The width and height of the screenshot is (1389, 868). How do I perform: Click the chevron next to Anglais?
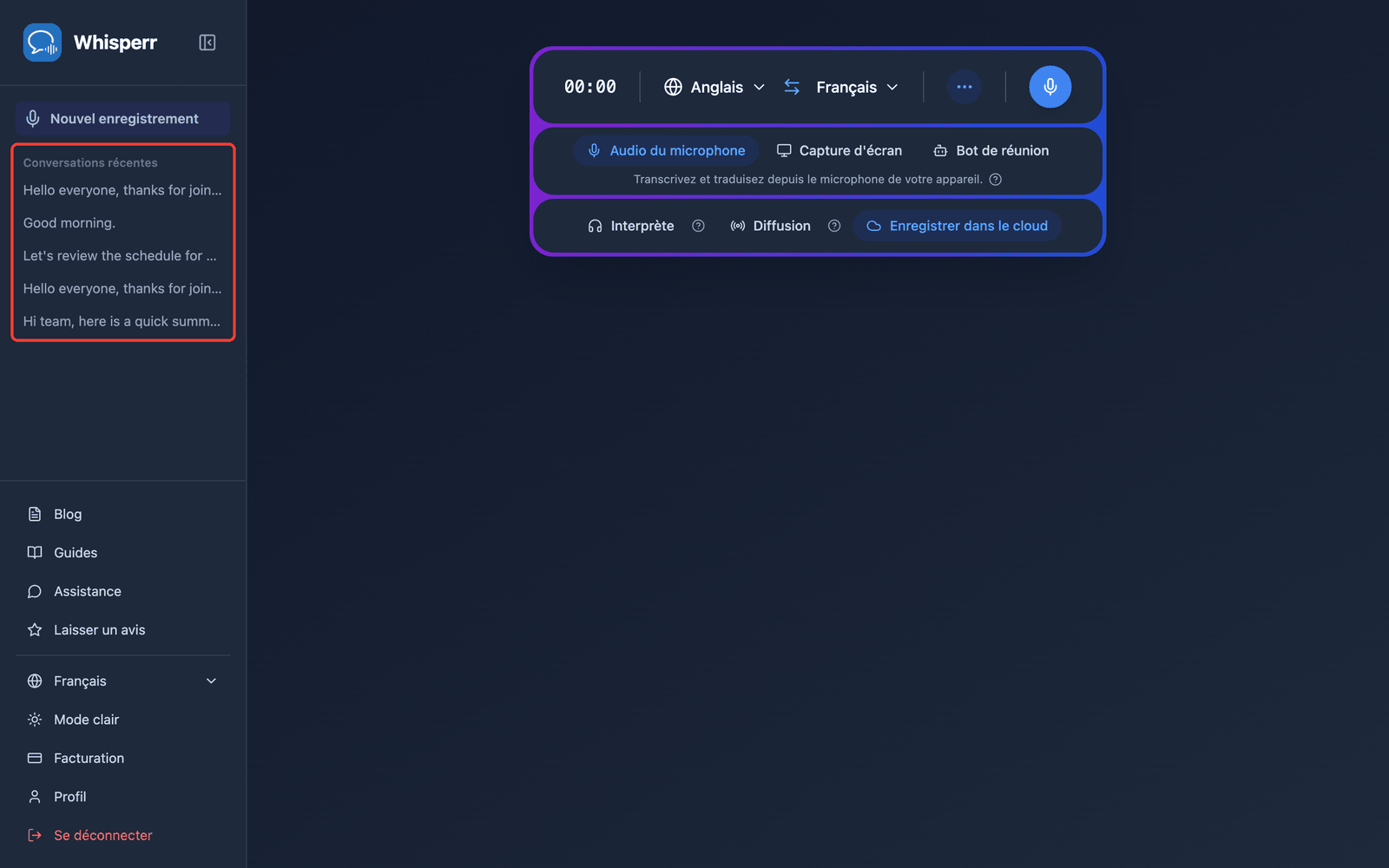tap(760, 87)
